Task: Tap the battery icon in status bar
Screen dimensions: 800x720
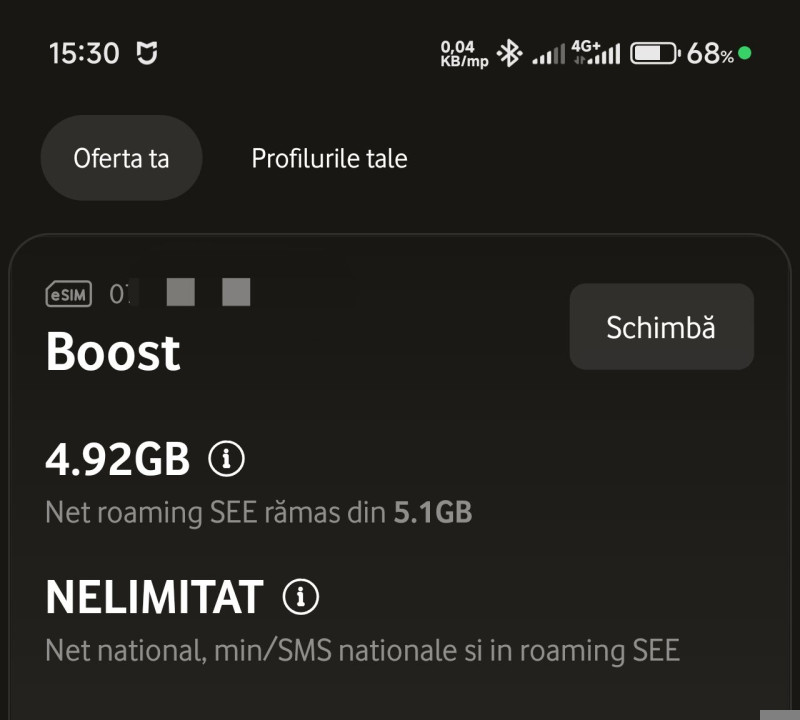Action: click(655, 53)
